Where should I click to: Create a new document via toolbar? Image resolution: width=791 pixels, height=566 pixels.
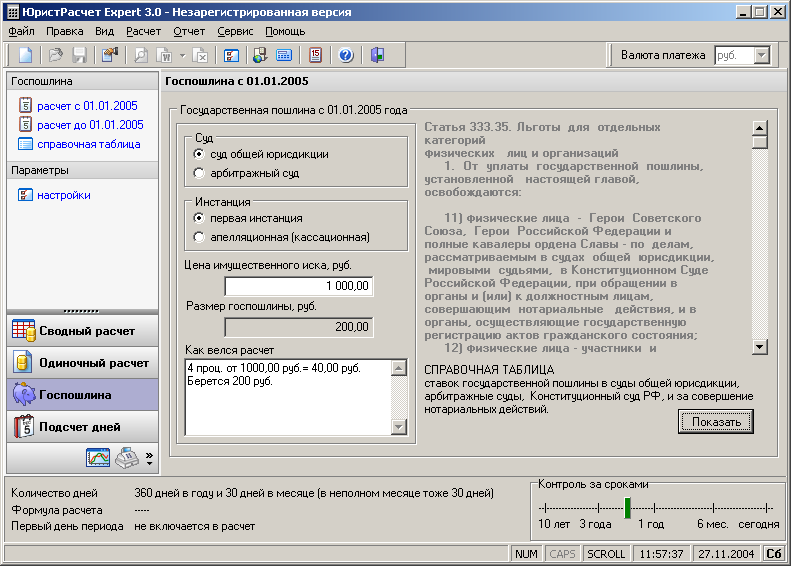25,55
